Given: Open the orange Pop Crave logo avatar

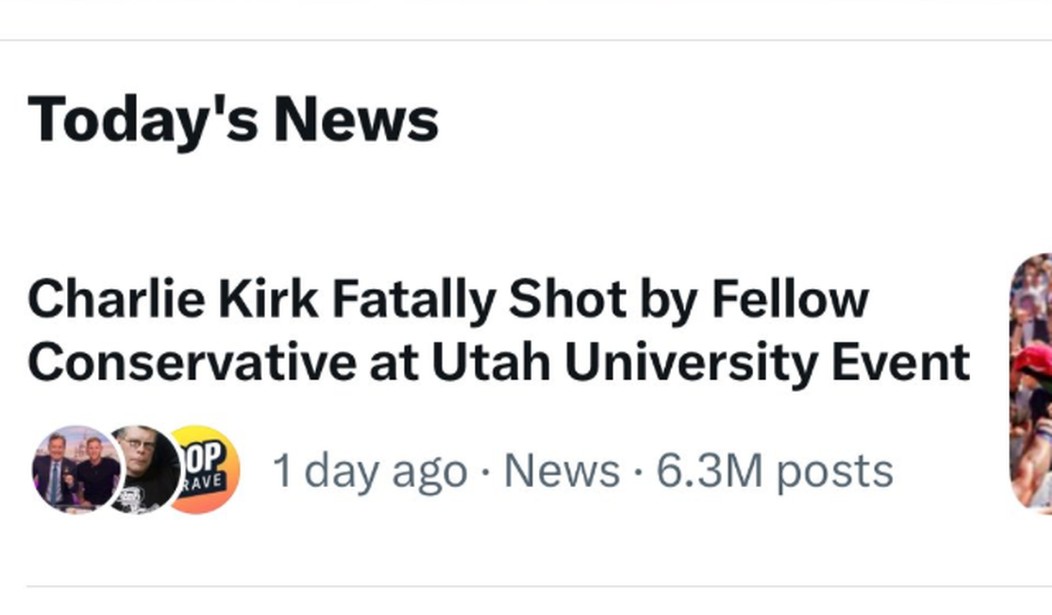Looking at the screenshot, I should (x=208, y=469).
